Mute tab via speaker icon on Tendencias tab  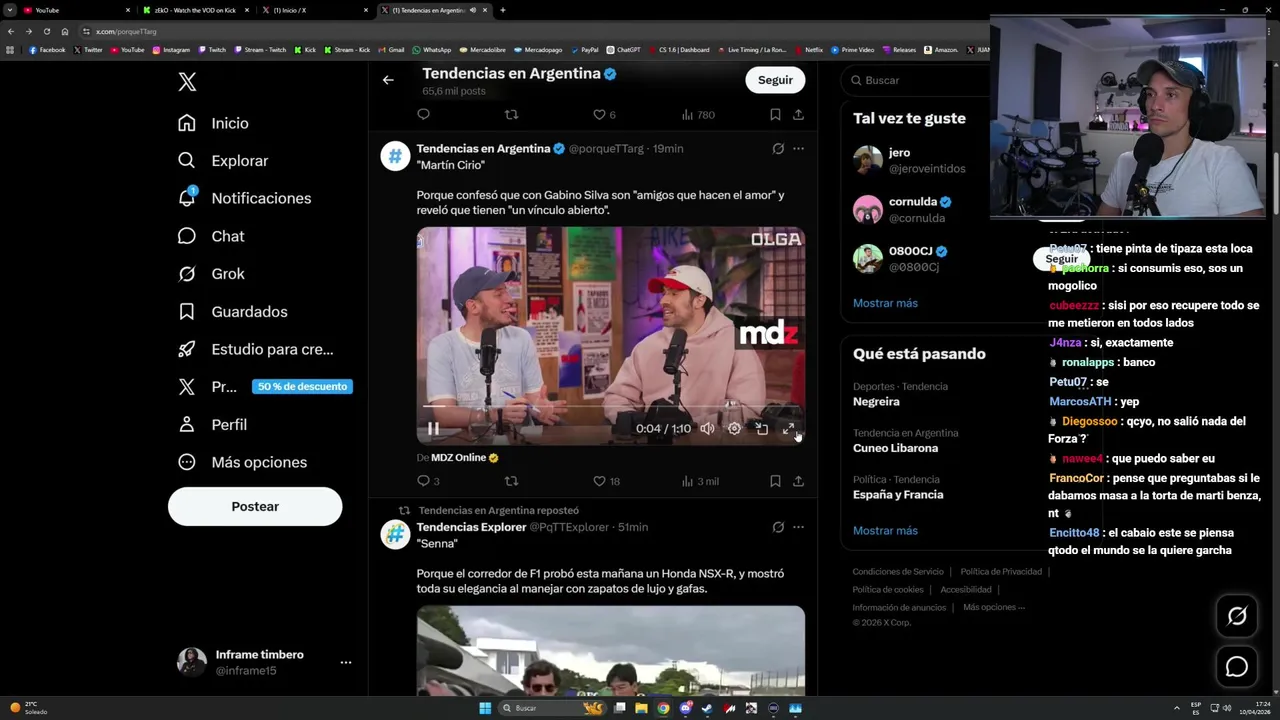click(x=473, y=10)
